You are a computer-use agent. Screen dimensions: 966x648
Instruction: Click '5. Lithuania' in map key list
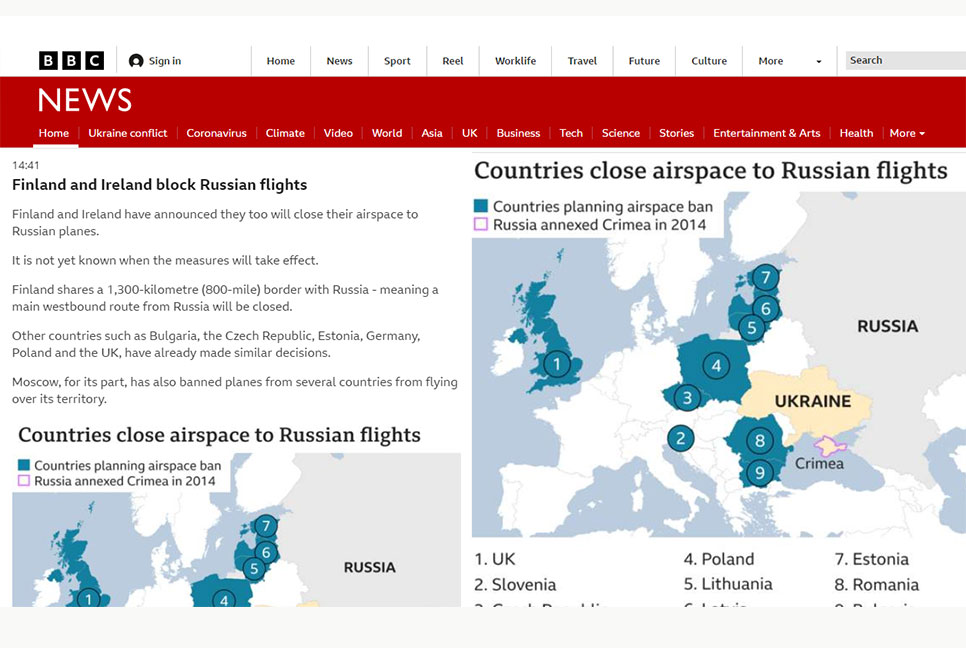728,584
